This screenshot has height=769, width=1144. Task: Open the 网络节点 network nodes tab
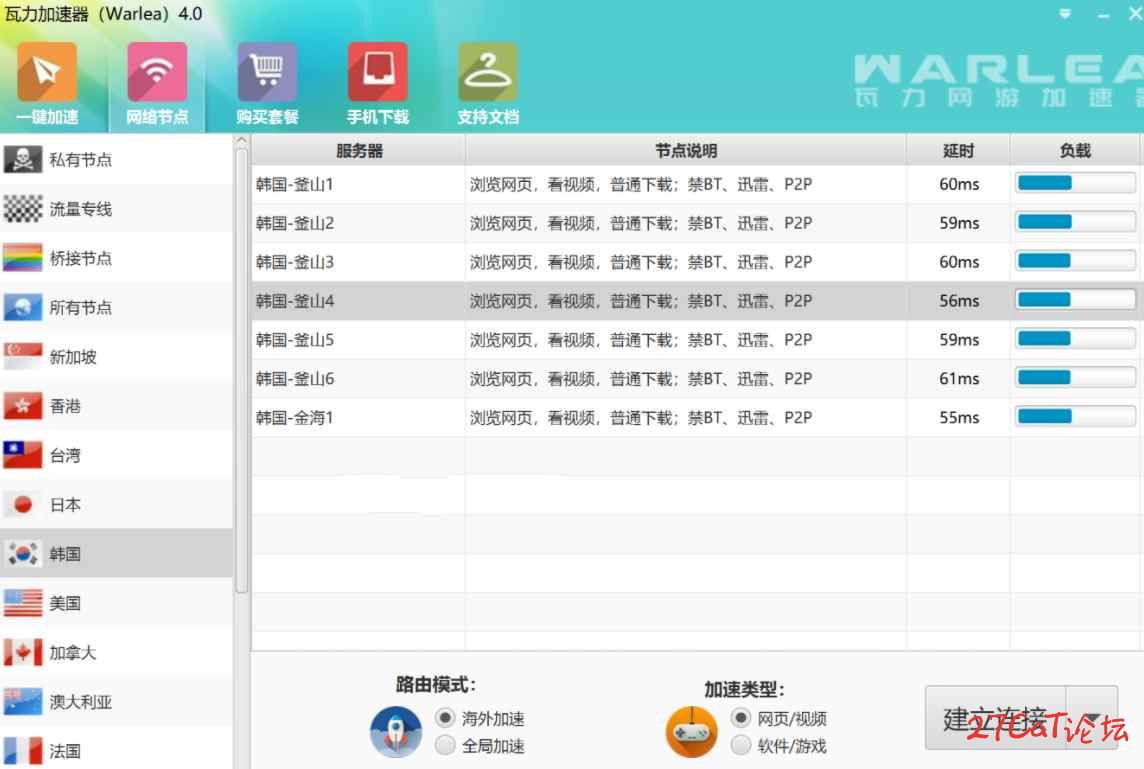click(157, 85)
